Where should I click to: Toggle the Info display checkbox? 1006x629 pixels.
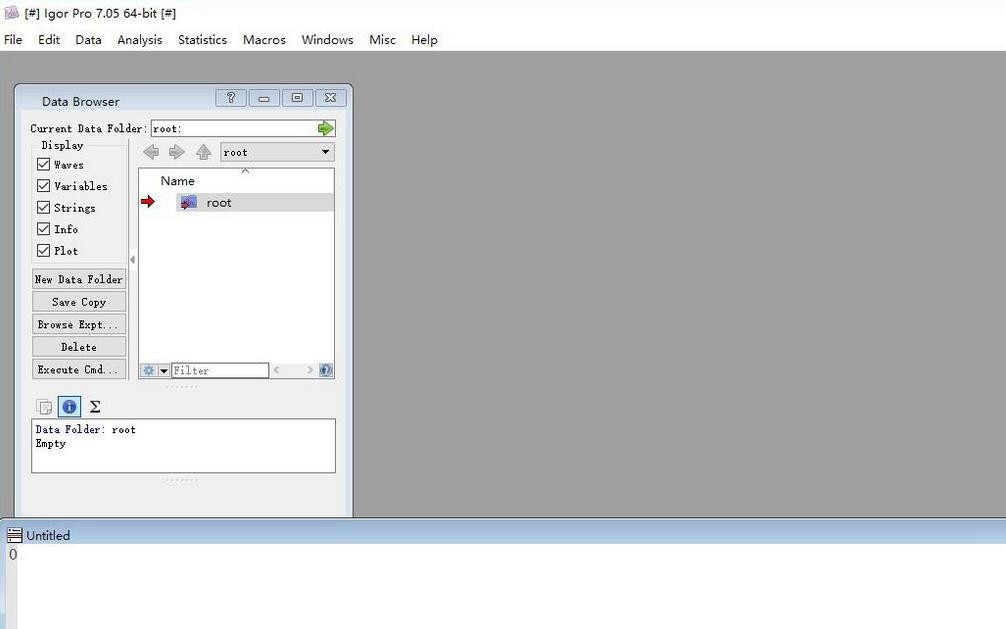tap(44, 229)
